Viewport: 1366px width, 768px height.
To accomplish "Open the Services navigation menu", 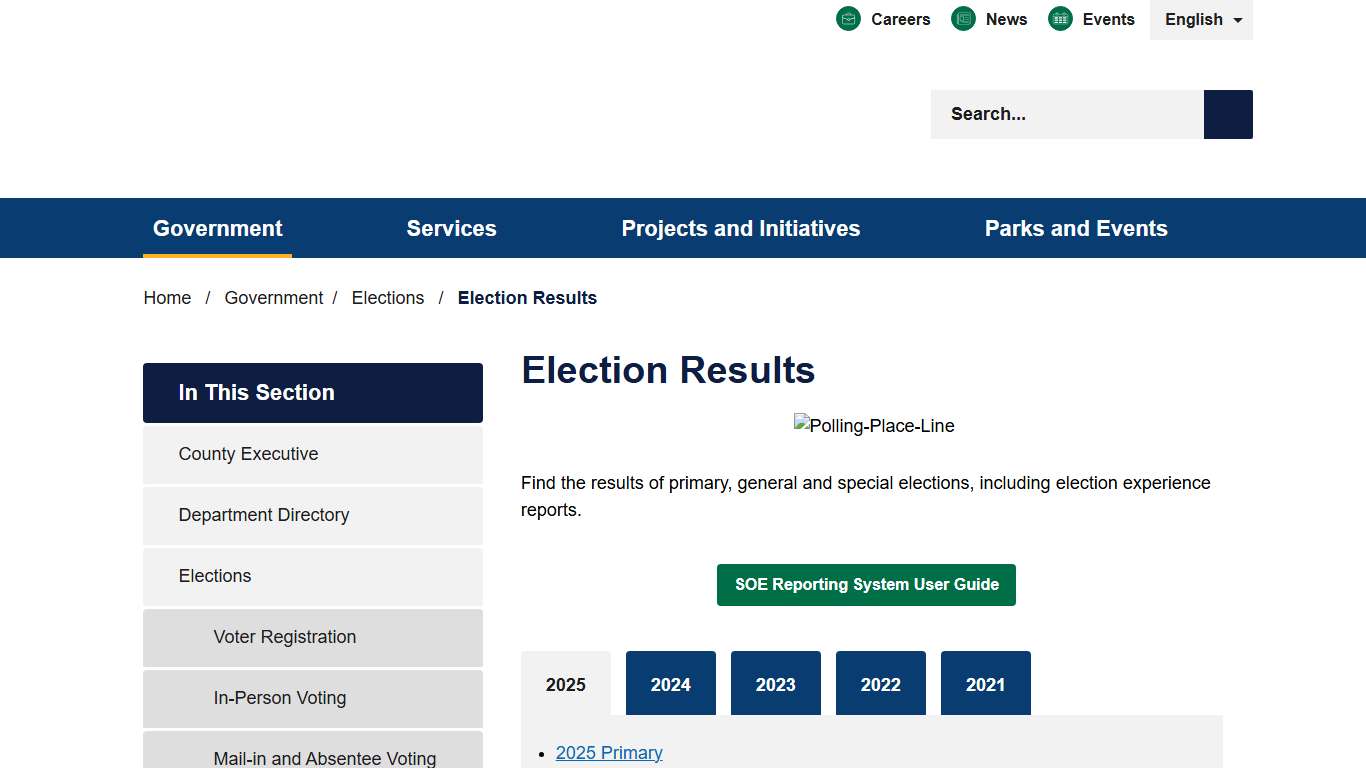I will (x=451, y=228).
